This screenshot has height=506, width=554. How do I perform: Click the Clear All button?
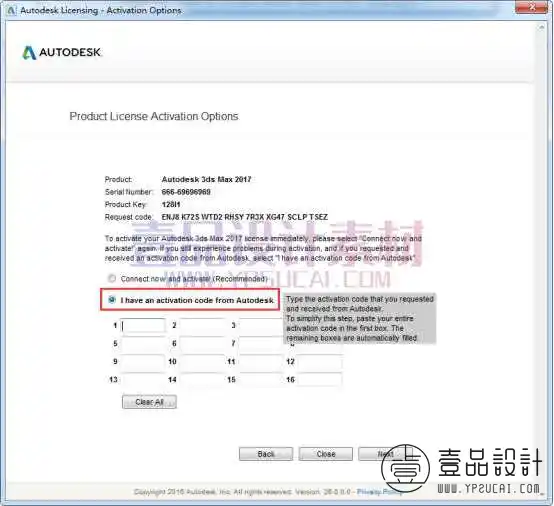(x=149, y=402)
